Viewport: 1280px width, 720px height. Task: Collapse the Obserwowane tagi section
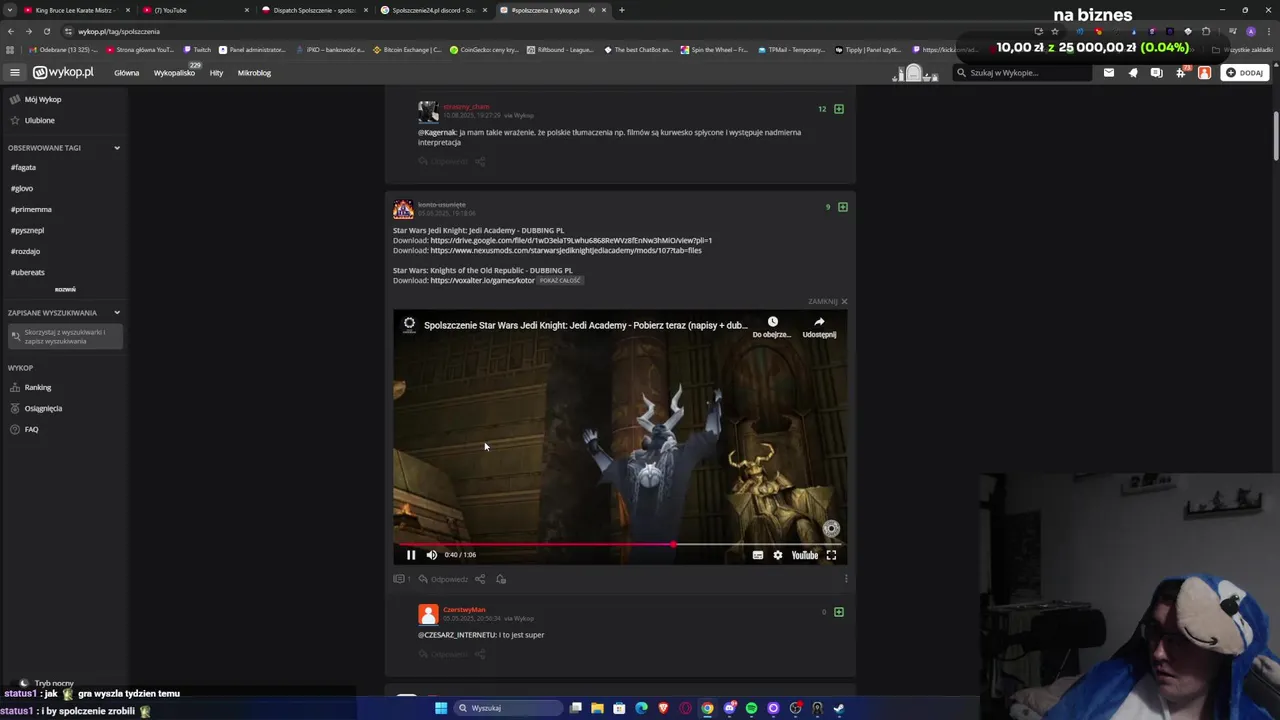[116, 148]
